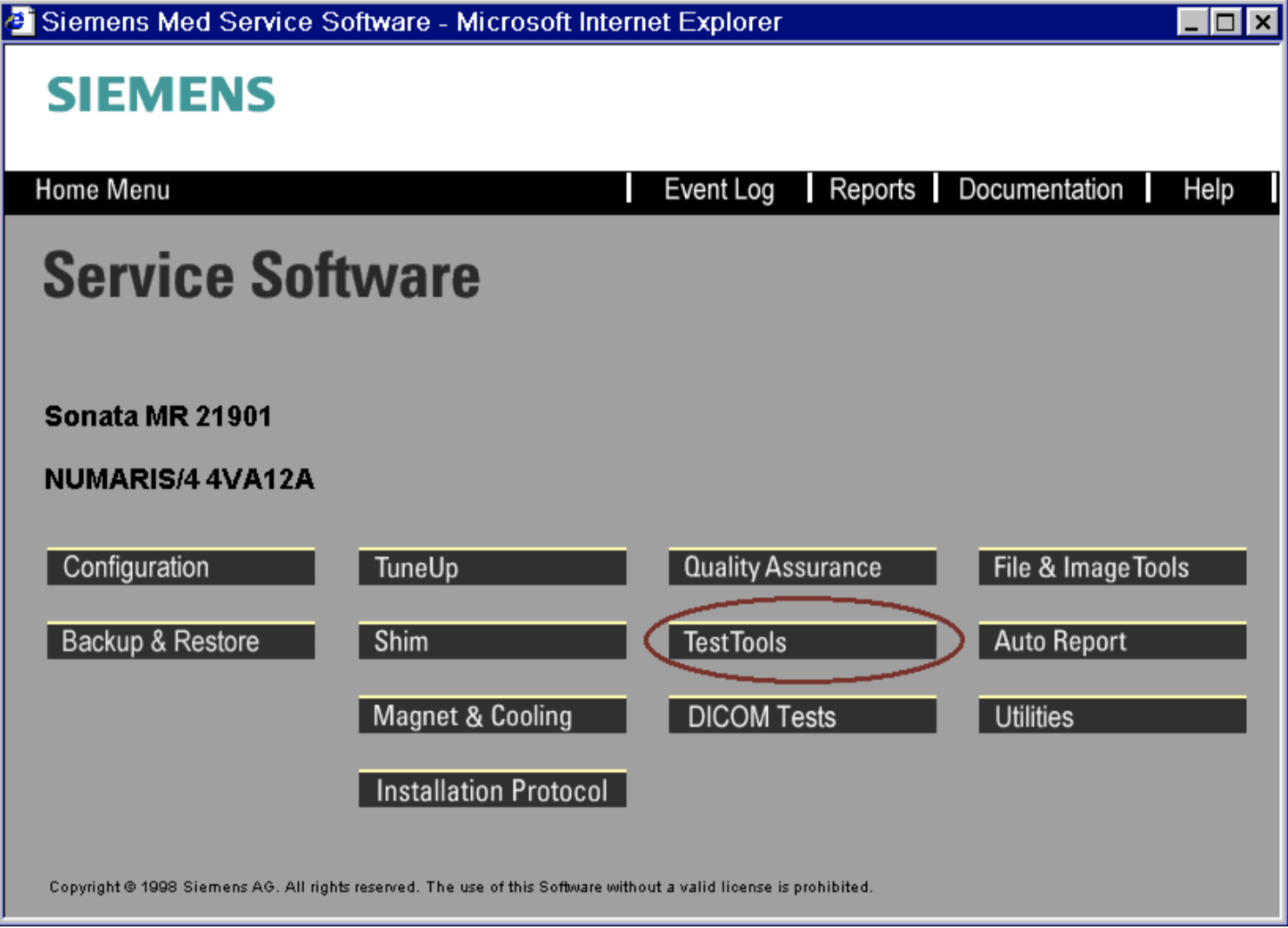Launch Backup & Restore

coord(181,642)
